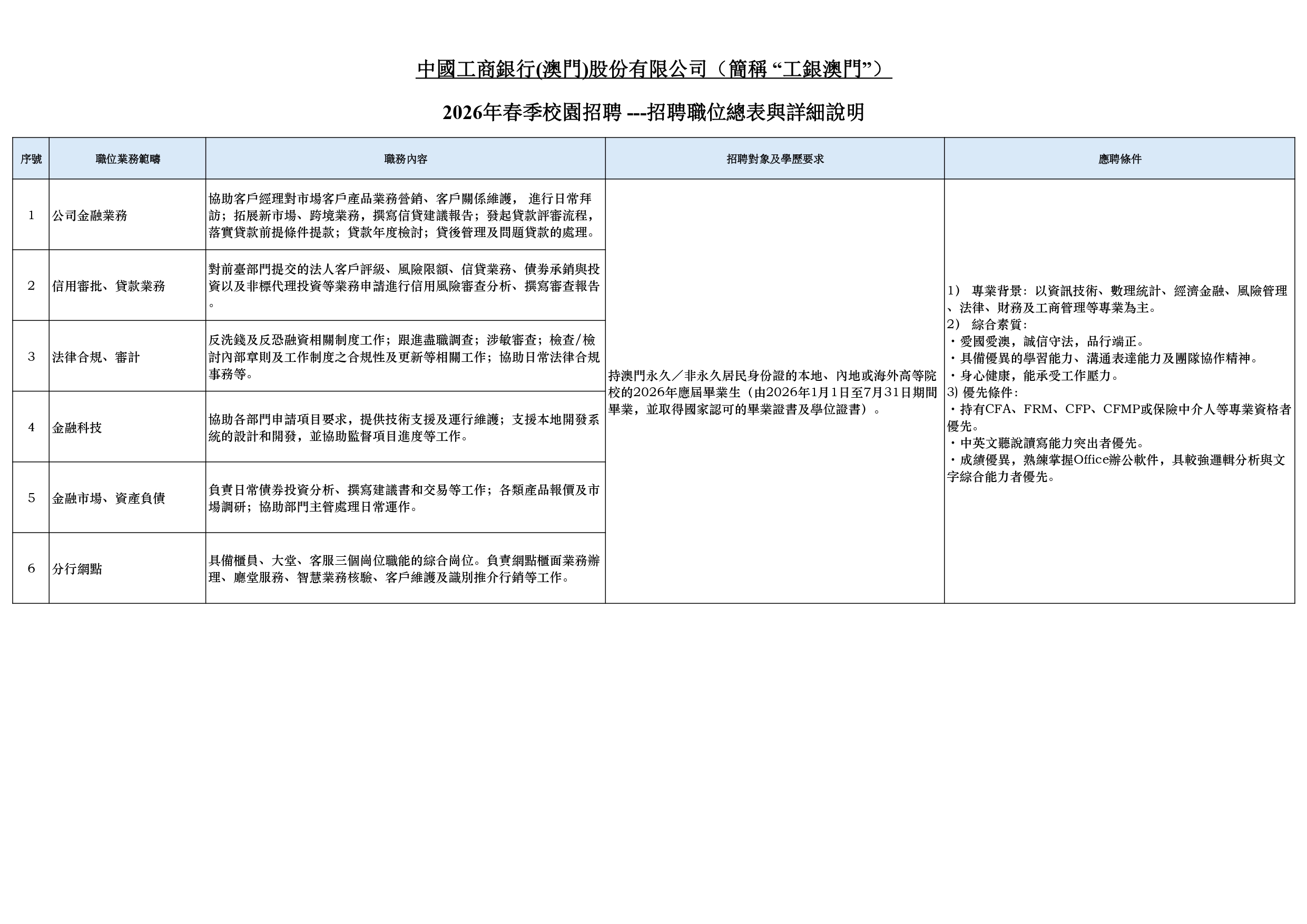The image size is (1307, 924).
Task: Click the 2026年春季校園招聘 subtitle heading
Action: [x=653, y=112]
